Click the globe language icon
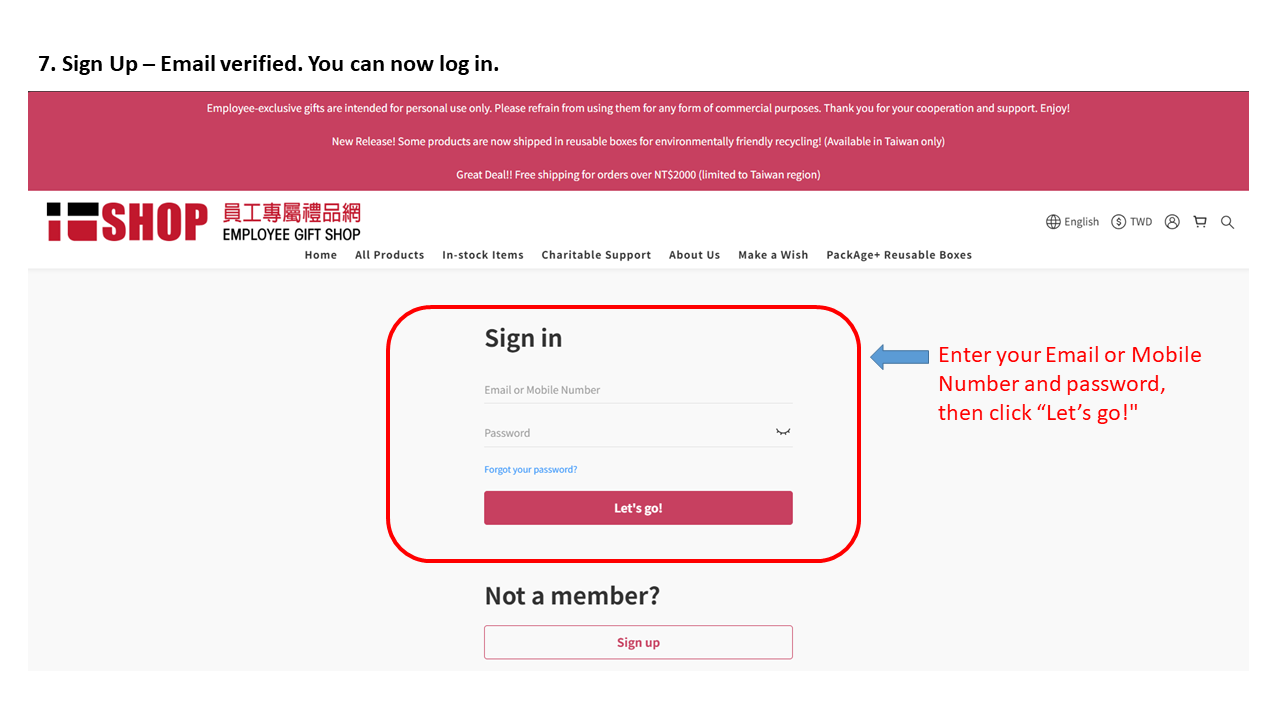The height and width of the screenshot is (720, 1280). coord(1053,222)
